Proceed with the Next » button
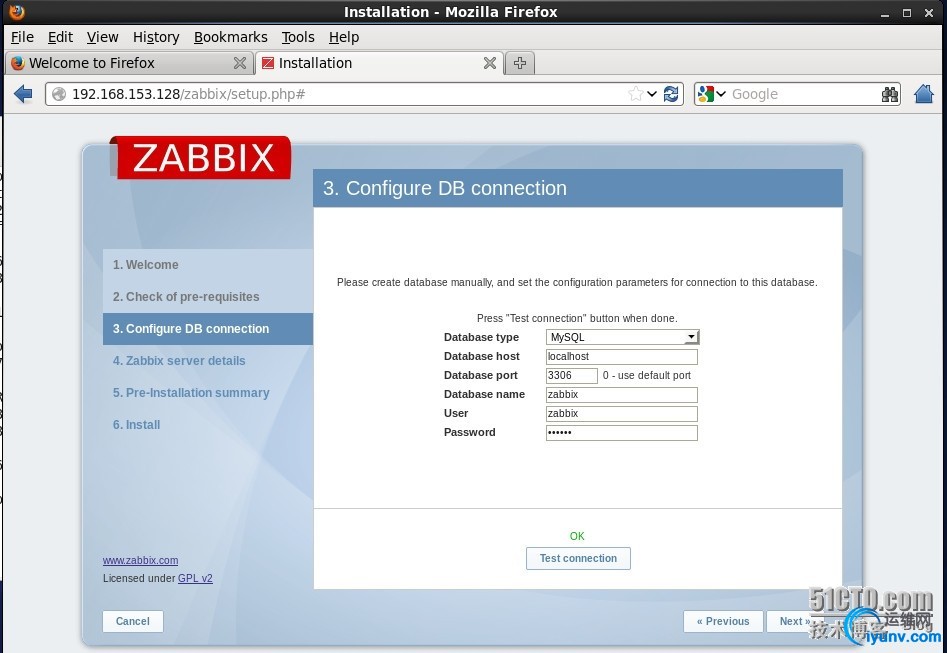This screenshot has height=653, width=947. 794,621
